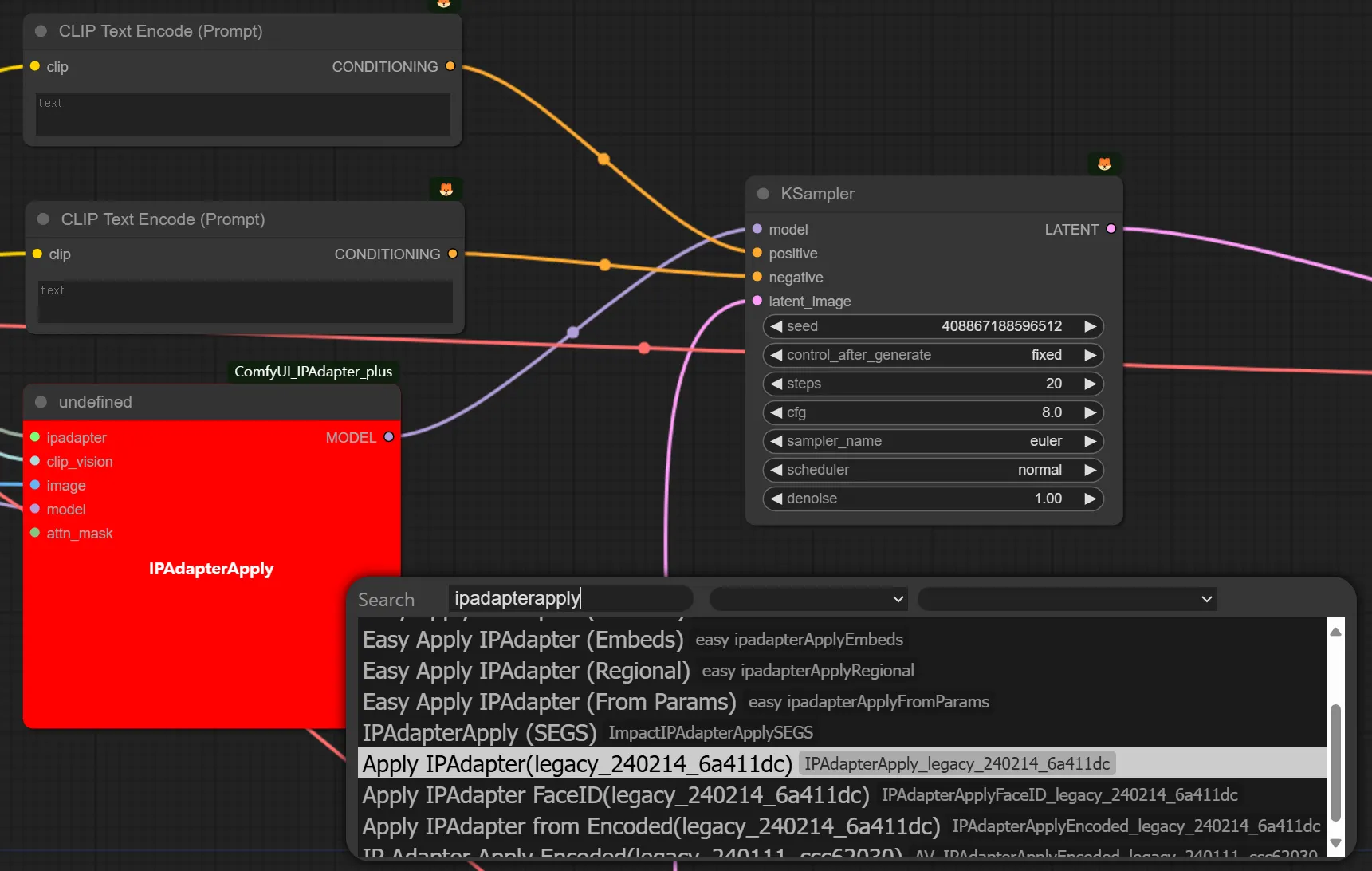Viewport: 1372px width, 871px height.
Task: Collapse the KSampler node using its title dot
Action: 763,194
